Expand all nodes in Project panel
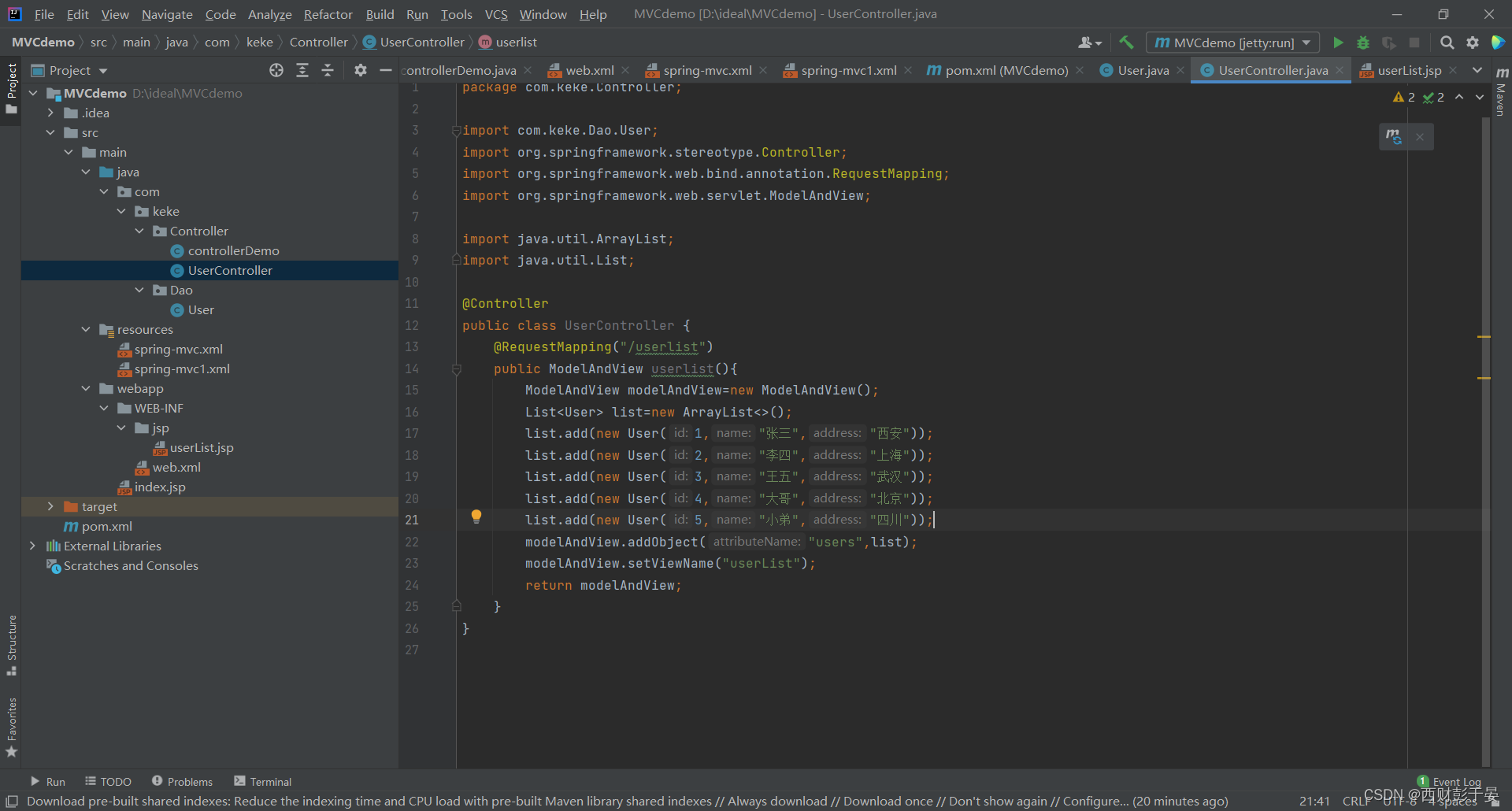The width and height of the screenshot is (1512, 811). click(302, 70)
